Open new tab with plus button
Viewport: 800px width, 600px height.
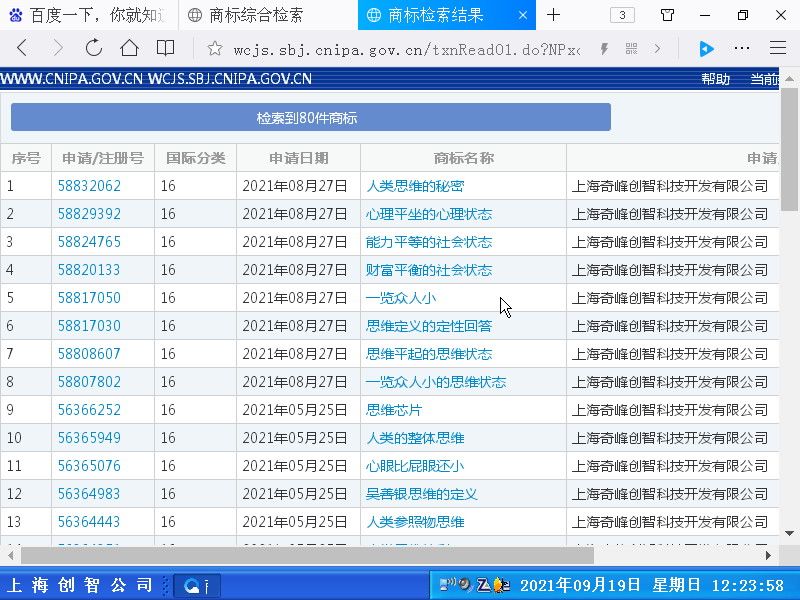tap(553, 15)
